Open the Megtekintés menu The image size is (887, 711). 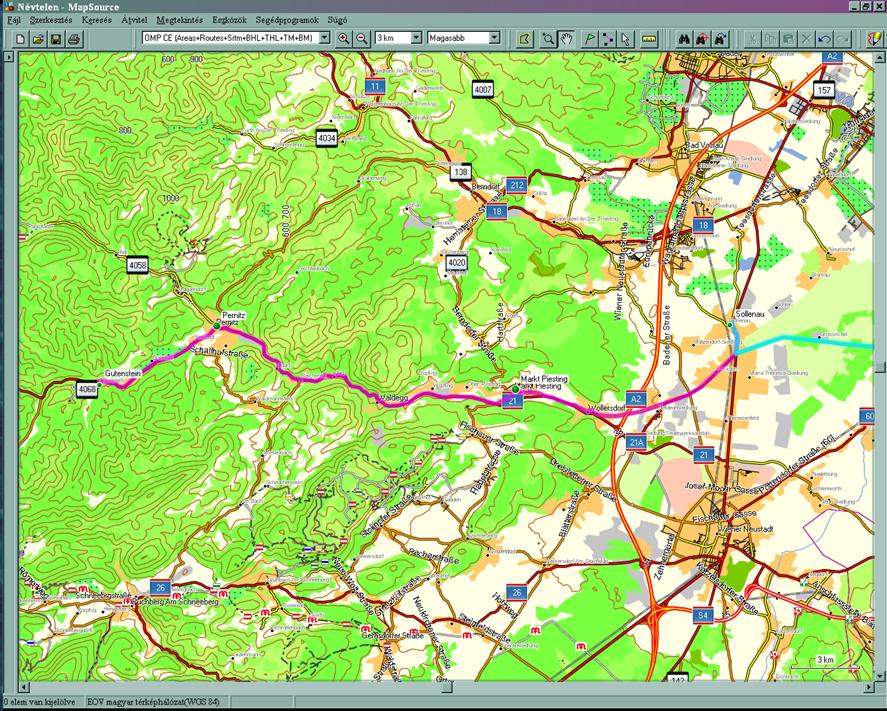[179, 20]
